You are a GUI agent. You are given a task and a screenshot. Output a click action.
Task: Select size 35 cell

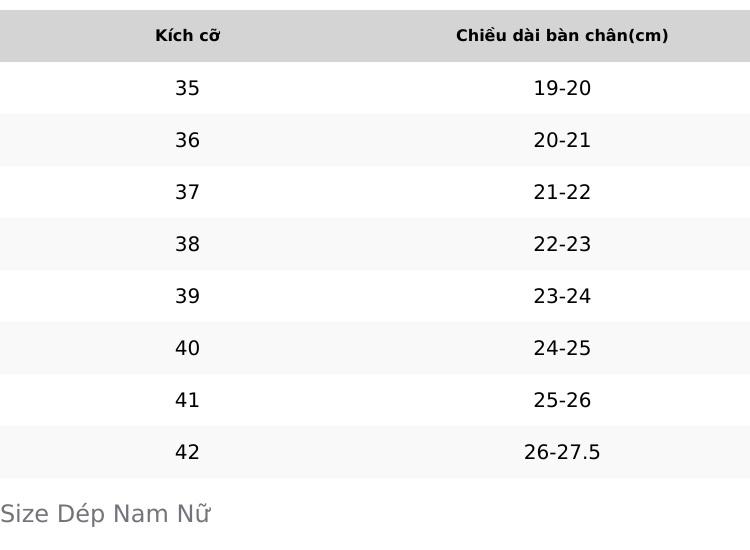(x=188, y=88)
